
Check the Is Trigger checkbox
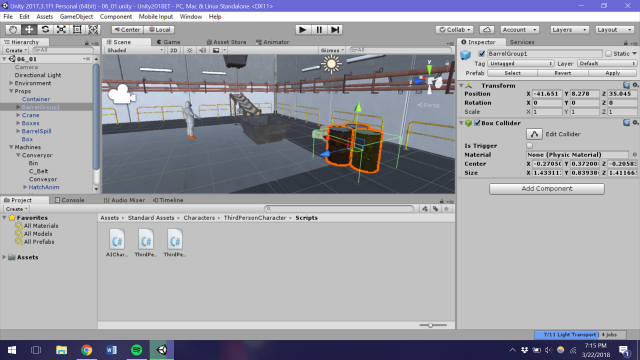coord(529,145)
